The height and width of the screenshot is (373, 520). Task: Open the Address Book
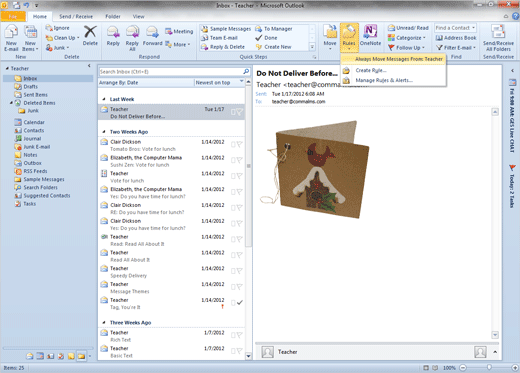tap(456, 38)
